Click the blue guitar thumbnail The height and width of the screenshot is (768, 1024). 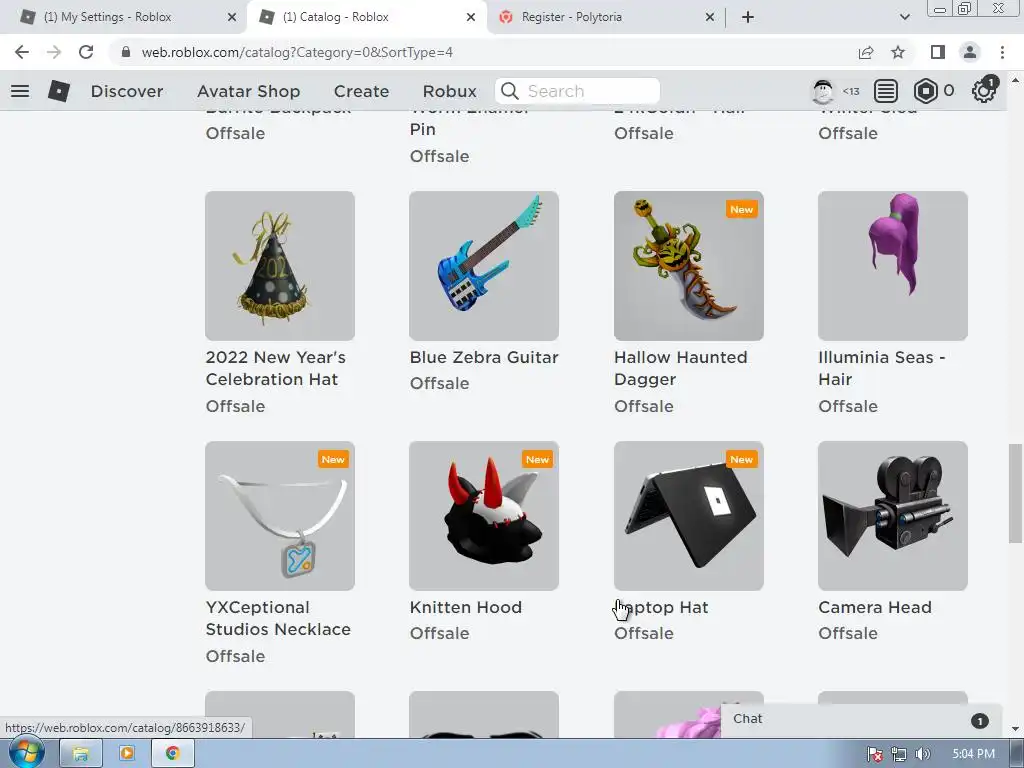[484, 266]
